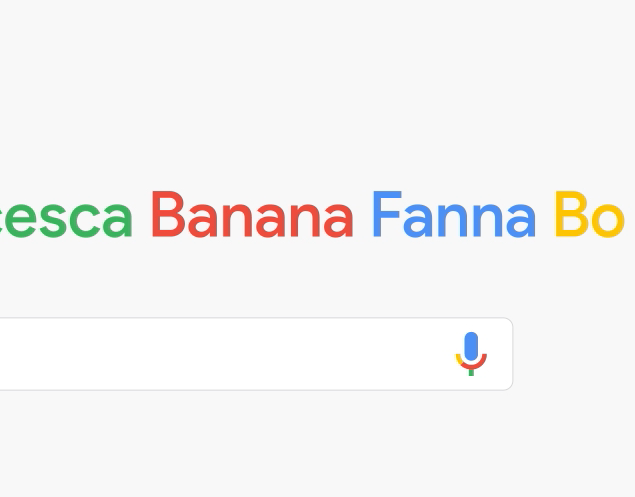Screen dimensions: 635x497
Task: Click the last letter of blue Fanna
Action: (x=520, y=220)
